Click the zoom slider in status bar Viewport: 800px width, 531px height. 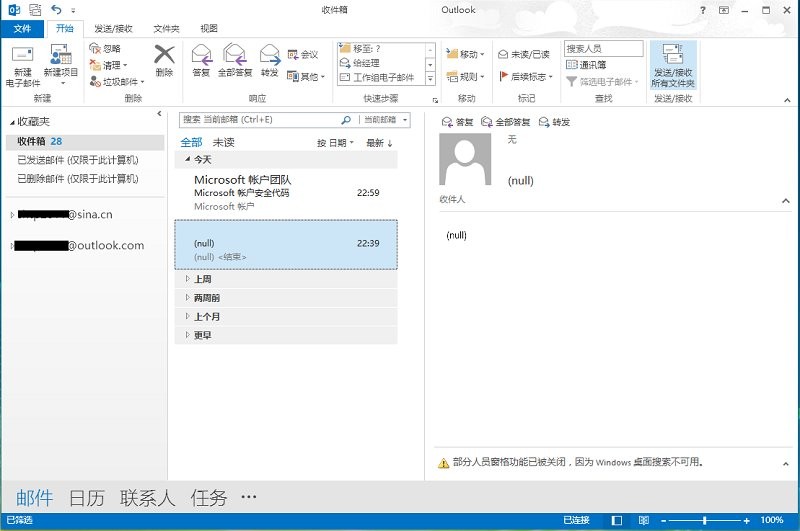coord(705,521)
